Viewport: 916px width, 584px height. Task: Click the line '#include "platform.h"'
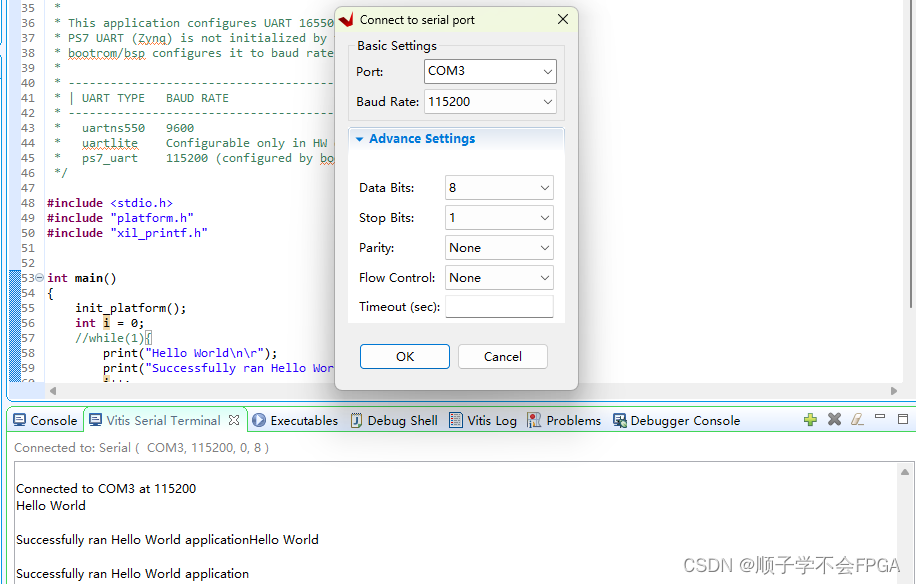(120, 218)
